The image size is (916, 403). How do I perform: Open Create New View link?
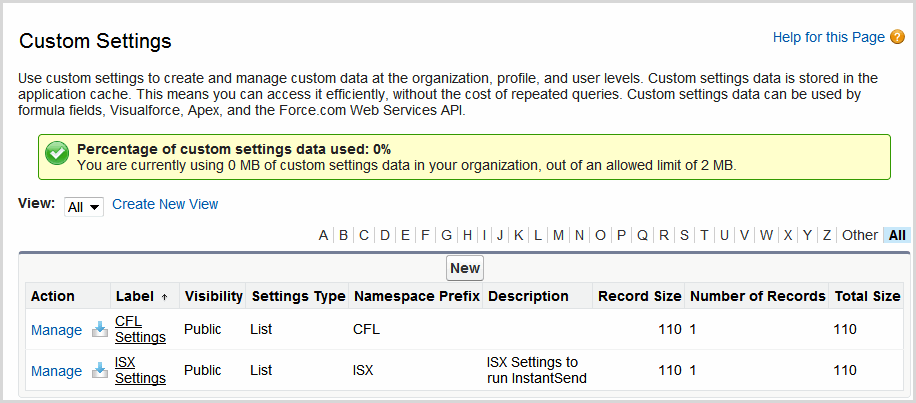pyautogui.click(x=165, y=204)
